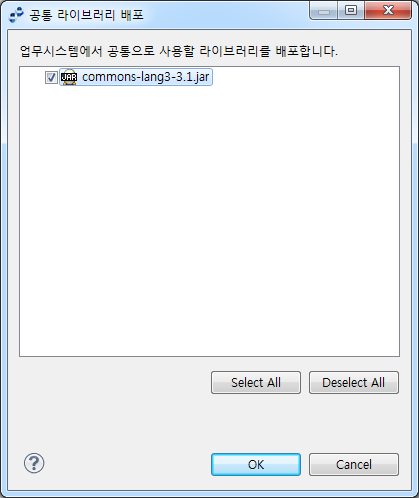Open help via the question mark icon

[34, 463]
